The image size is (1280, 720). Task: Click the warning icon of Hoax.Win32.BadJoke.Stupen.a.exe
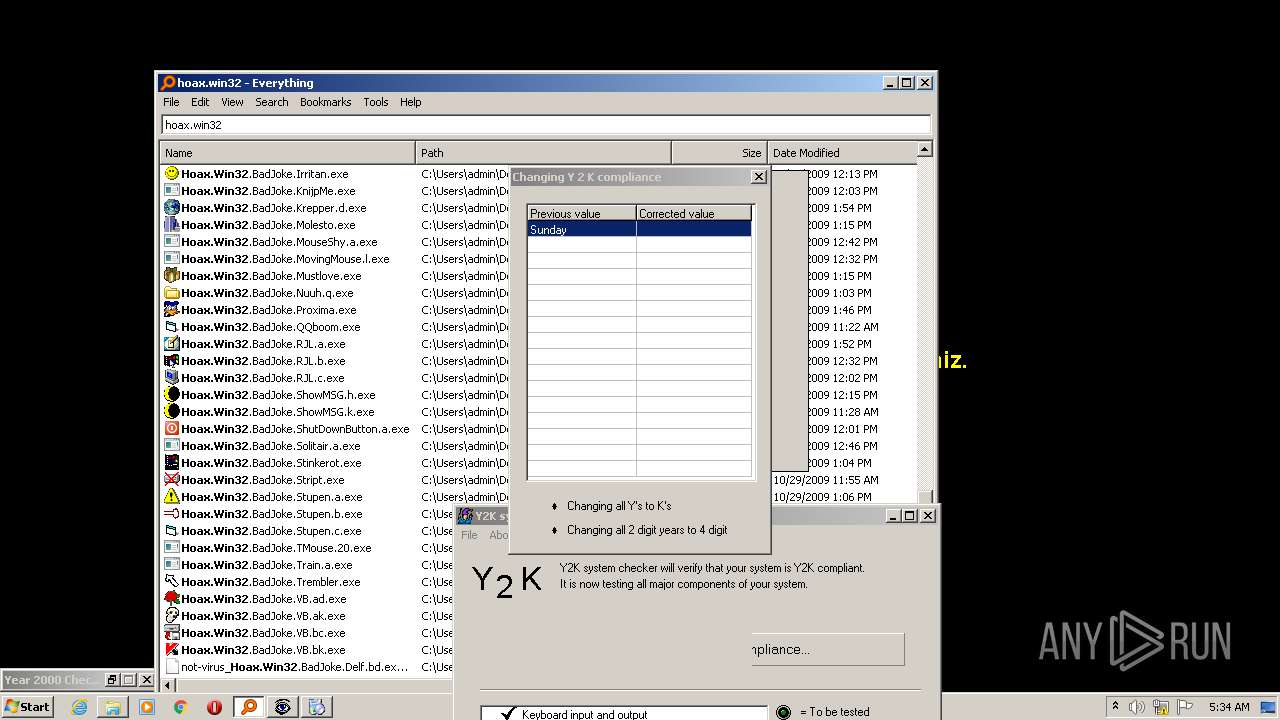click(x=172, y=497)
